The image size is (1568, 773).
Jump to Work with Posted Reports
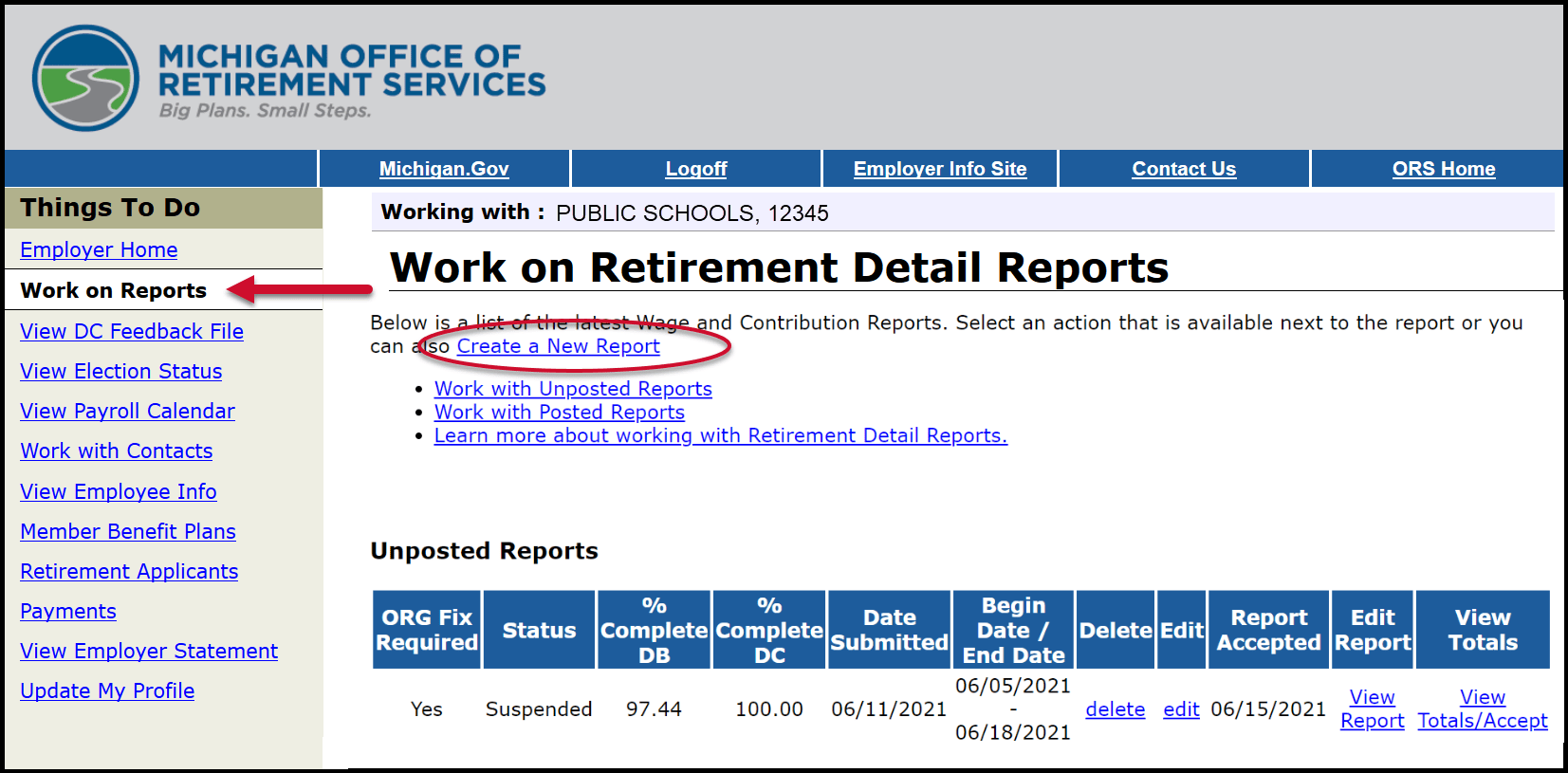(x=560, y=413)
